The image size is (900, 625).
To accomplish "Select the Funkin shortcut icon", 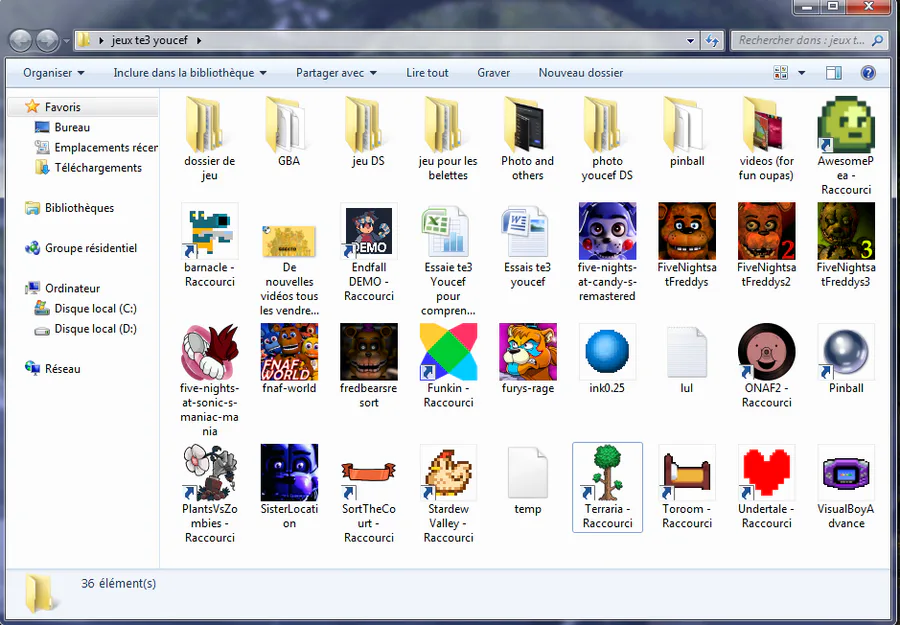I will [448, 352].
